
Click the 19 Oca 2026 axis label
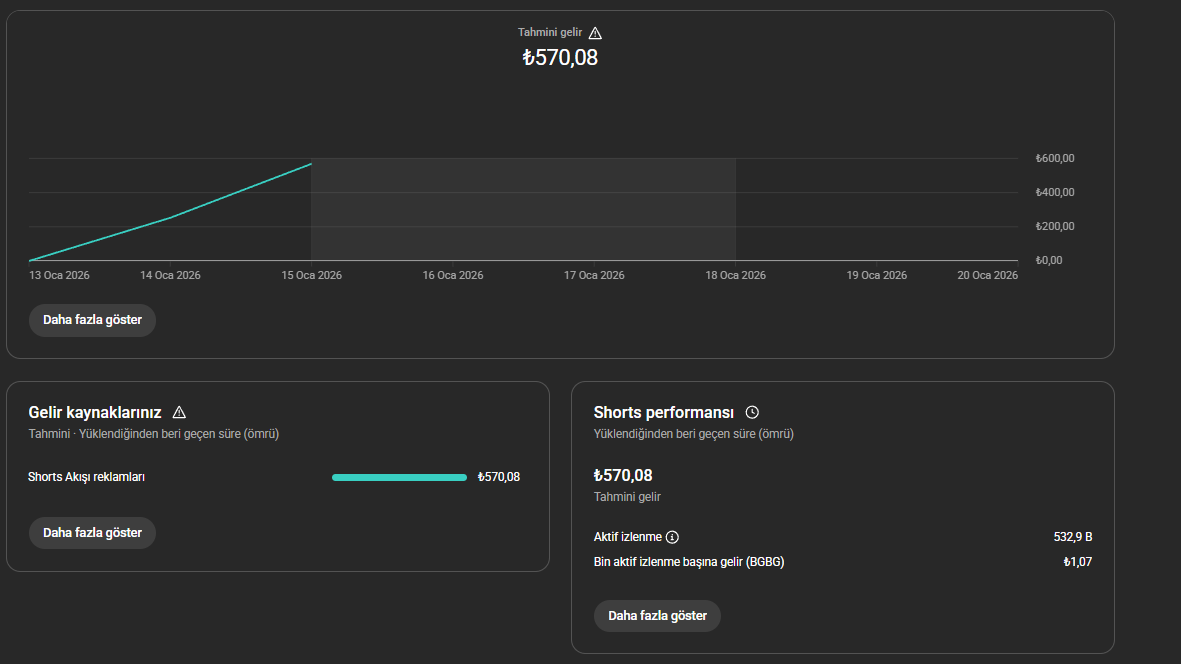[877, 276]
